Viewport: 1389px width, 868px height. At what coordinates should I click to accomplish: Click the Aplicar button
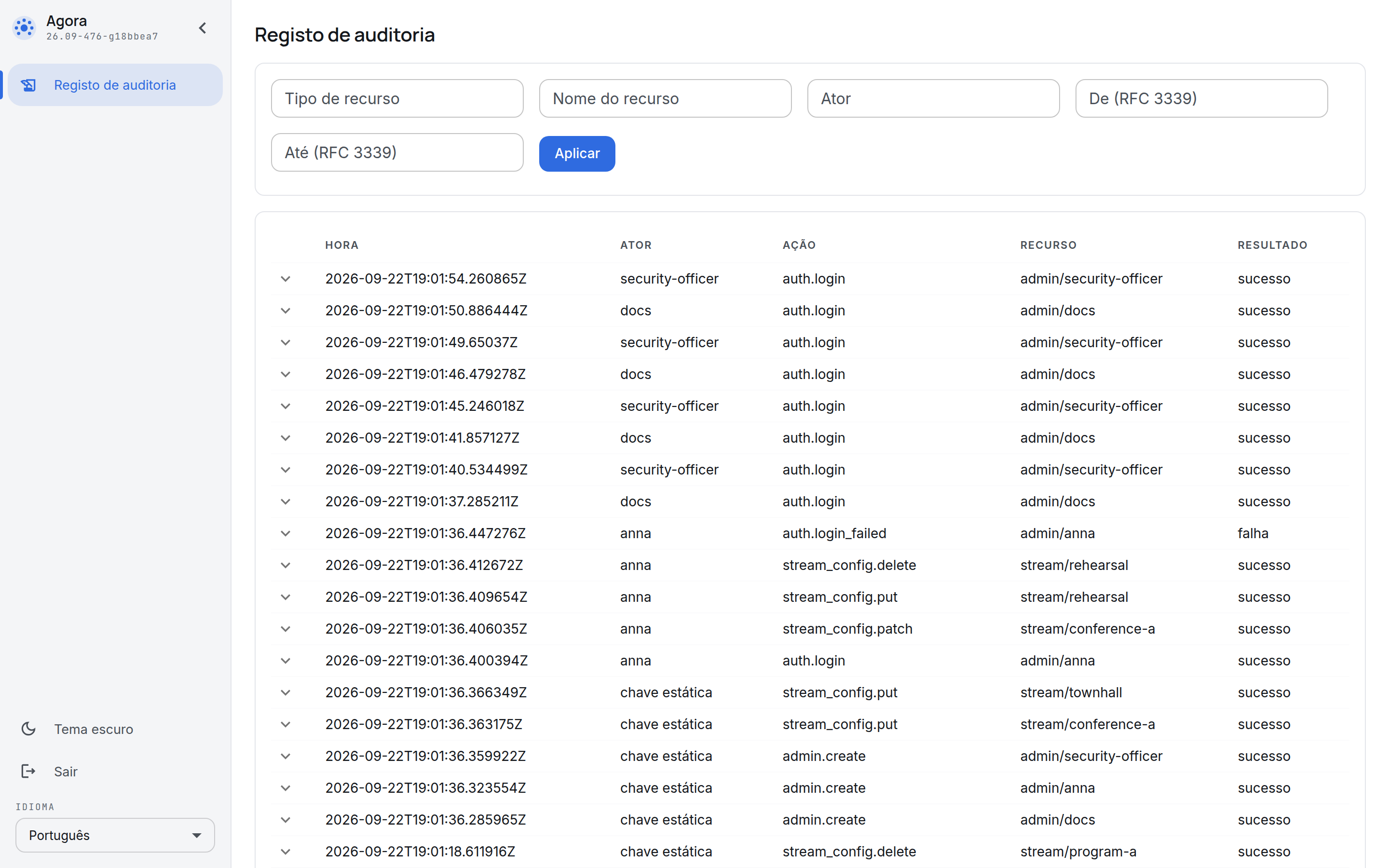[577, 154]
